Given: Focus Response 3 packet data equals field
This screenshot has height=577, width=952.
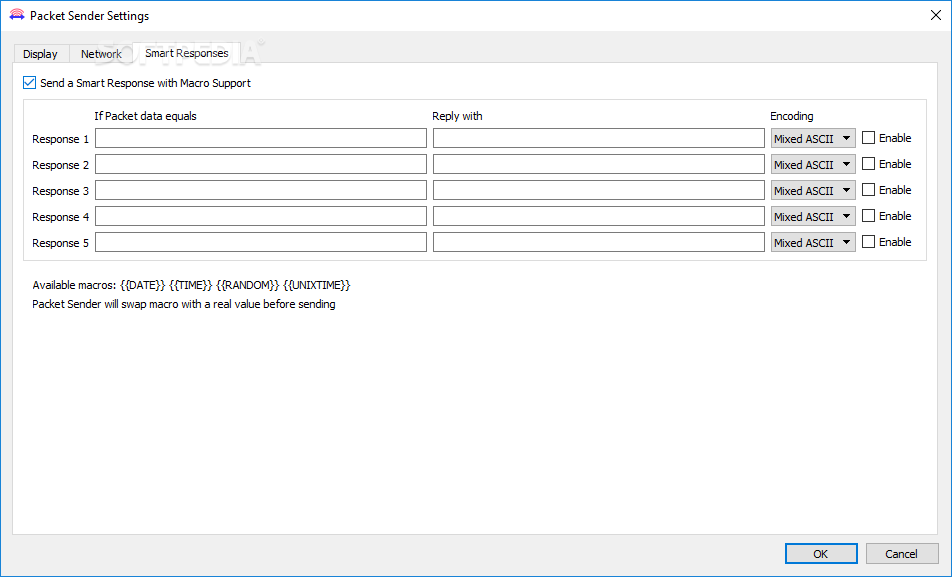Looking at the screenshot, I should coord(261,190).
